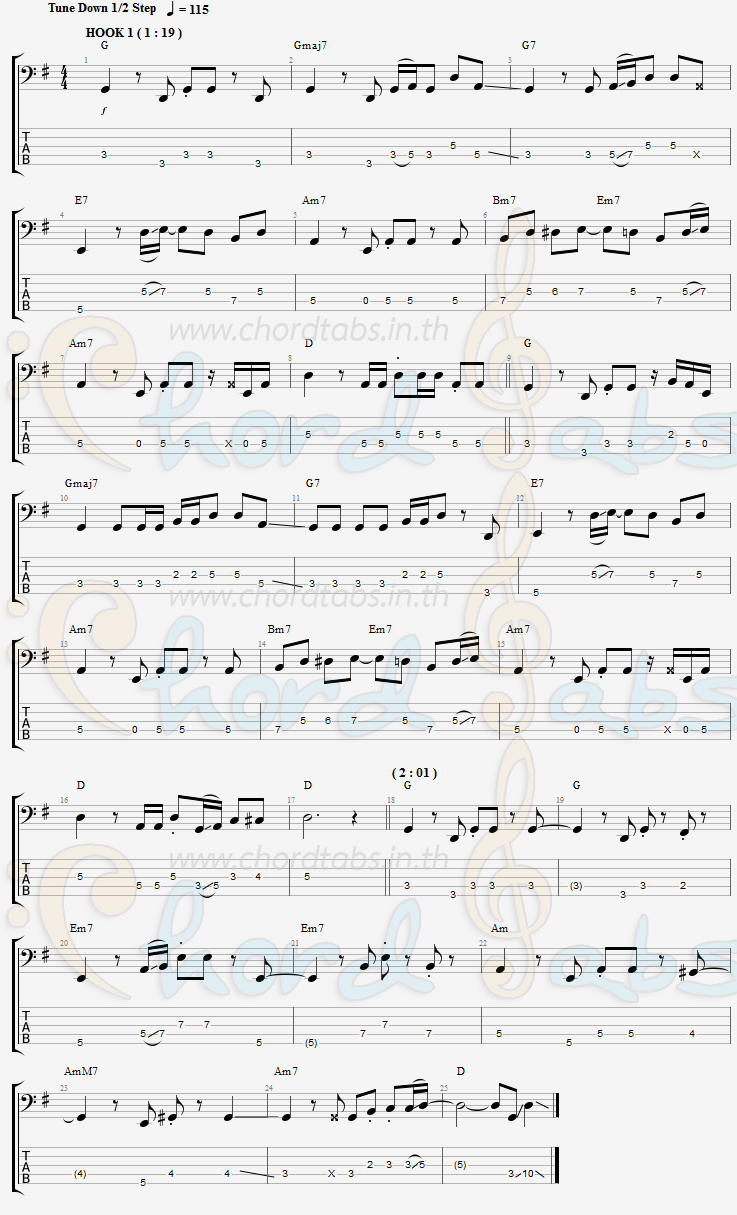
Task: Select the (3) tab number in measure 19
Action: click(576, 886)
